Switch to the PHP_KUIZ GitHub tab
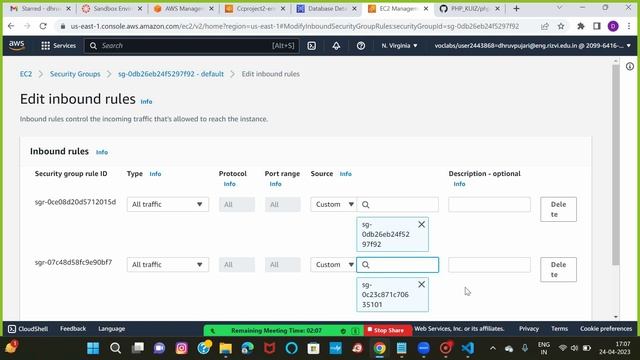 tap(469, 9)
